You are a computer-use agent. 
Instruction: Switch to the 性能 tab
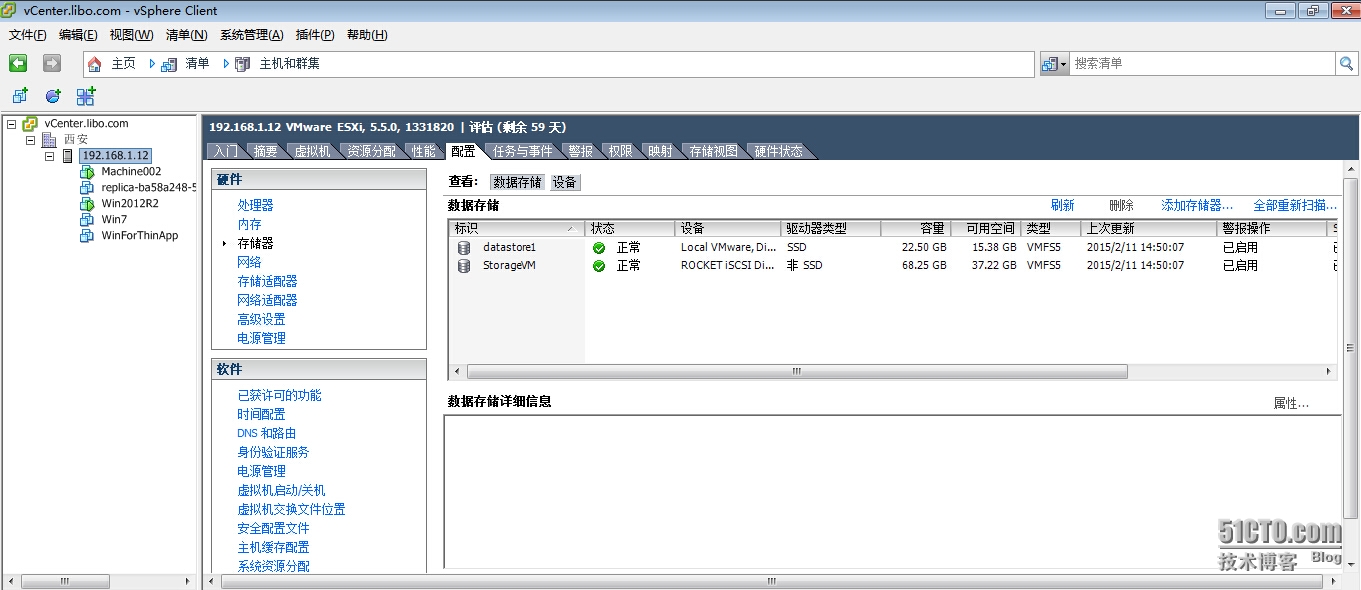coord(423,151)
